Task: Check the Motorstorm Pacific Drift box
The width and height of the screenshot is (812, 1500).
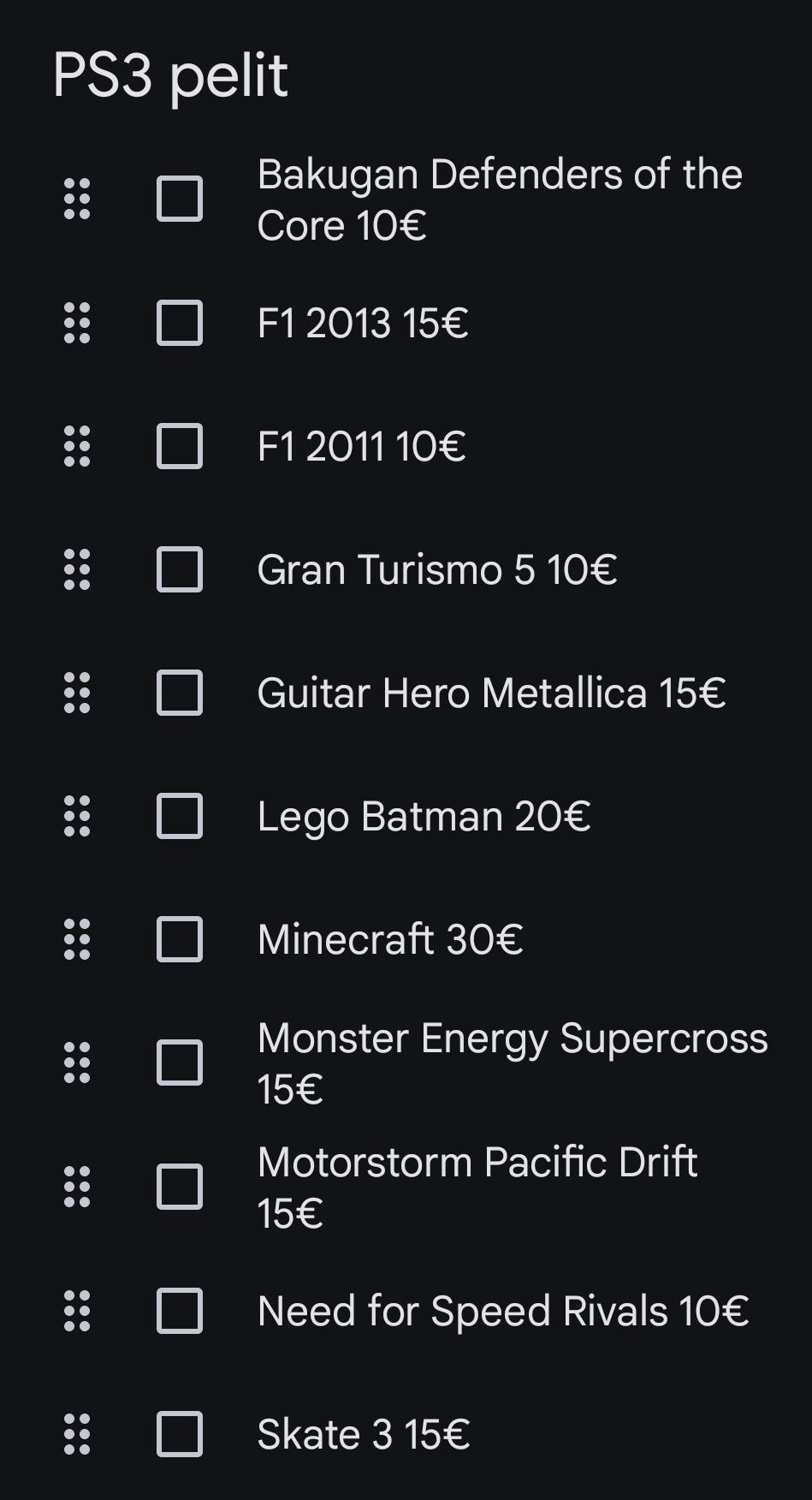Action: tap(180, 1187)
